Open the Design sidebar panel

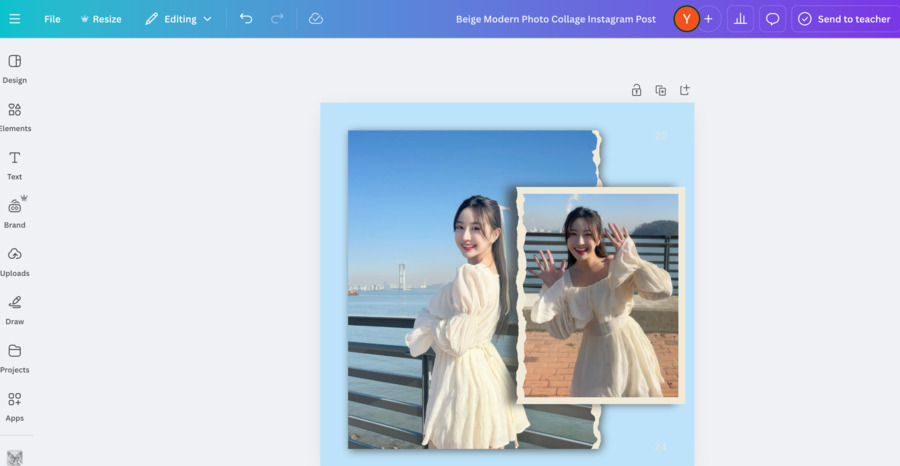pos(15,69)
